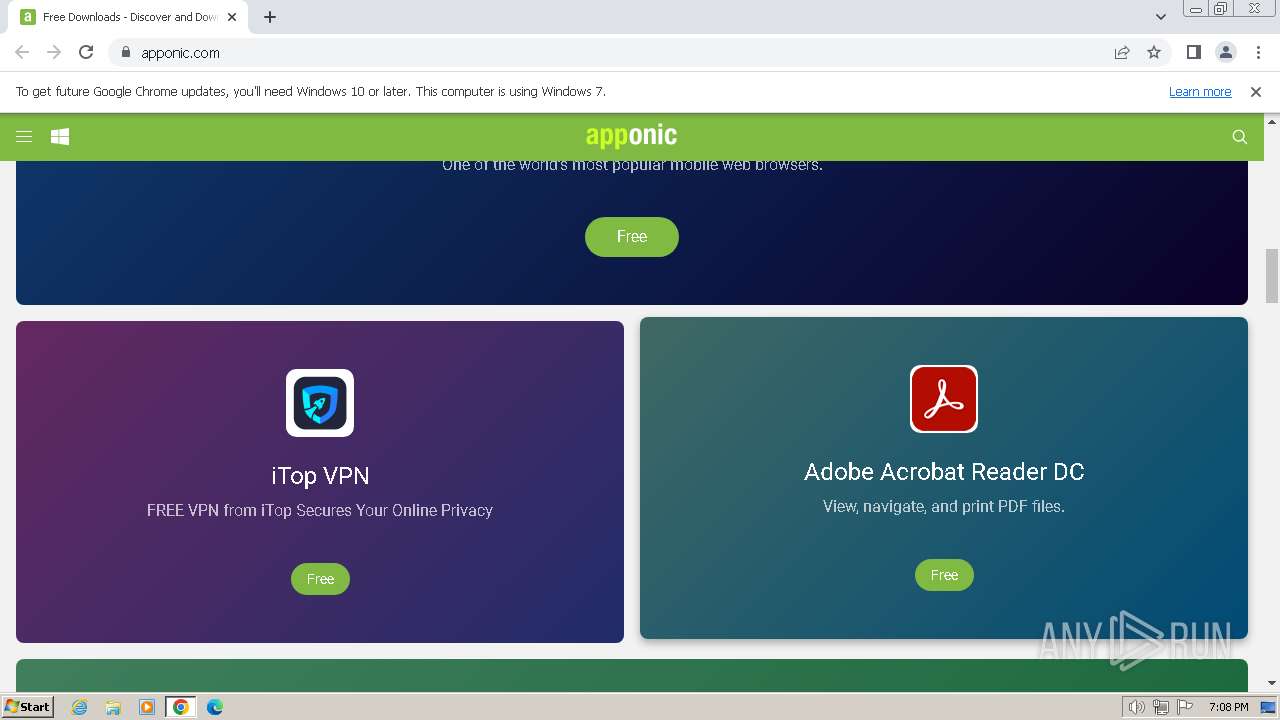Select the Windows platform icon
Screen dimensions: 1280x720
tap(60, 137)
